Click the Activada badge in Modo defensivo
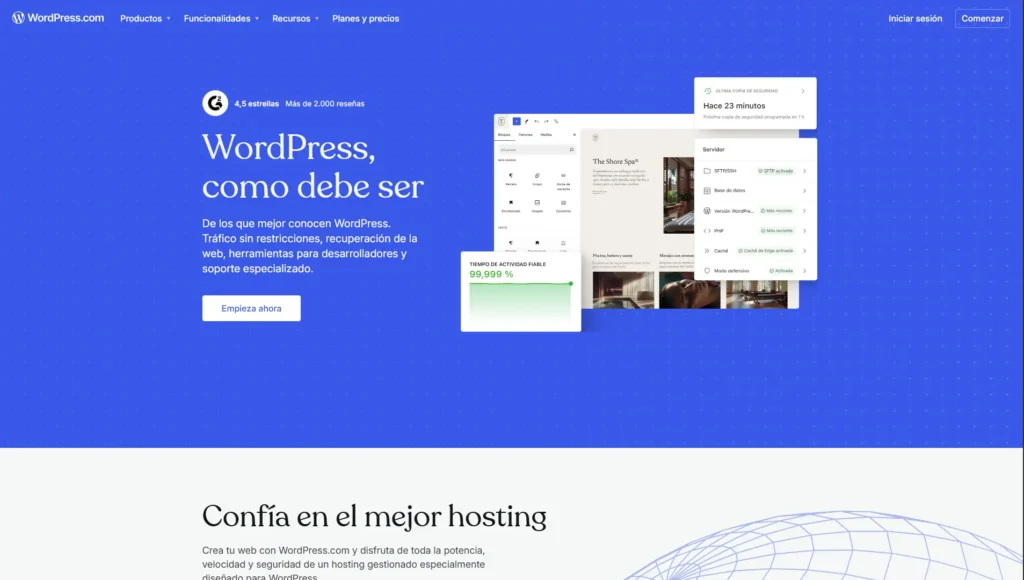This screenshot has width=1024, height=580. (x=781, y=270)
